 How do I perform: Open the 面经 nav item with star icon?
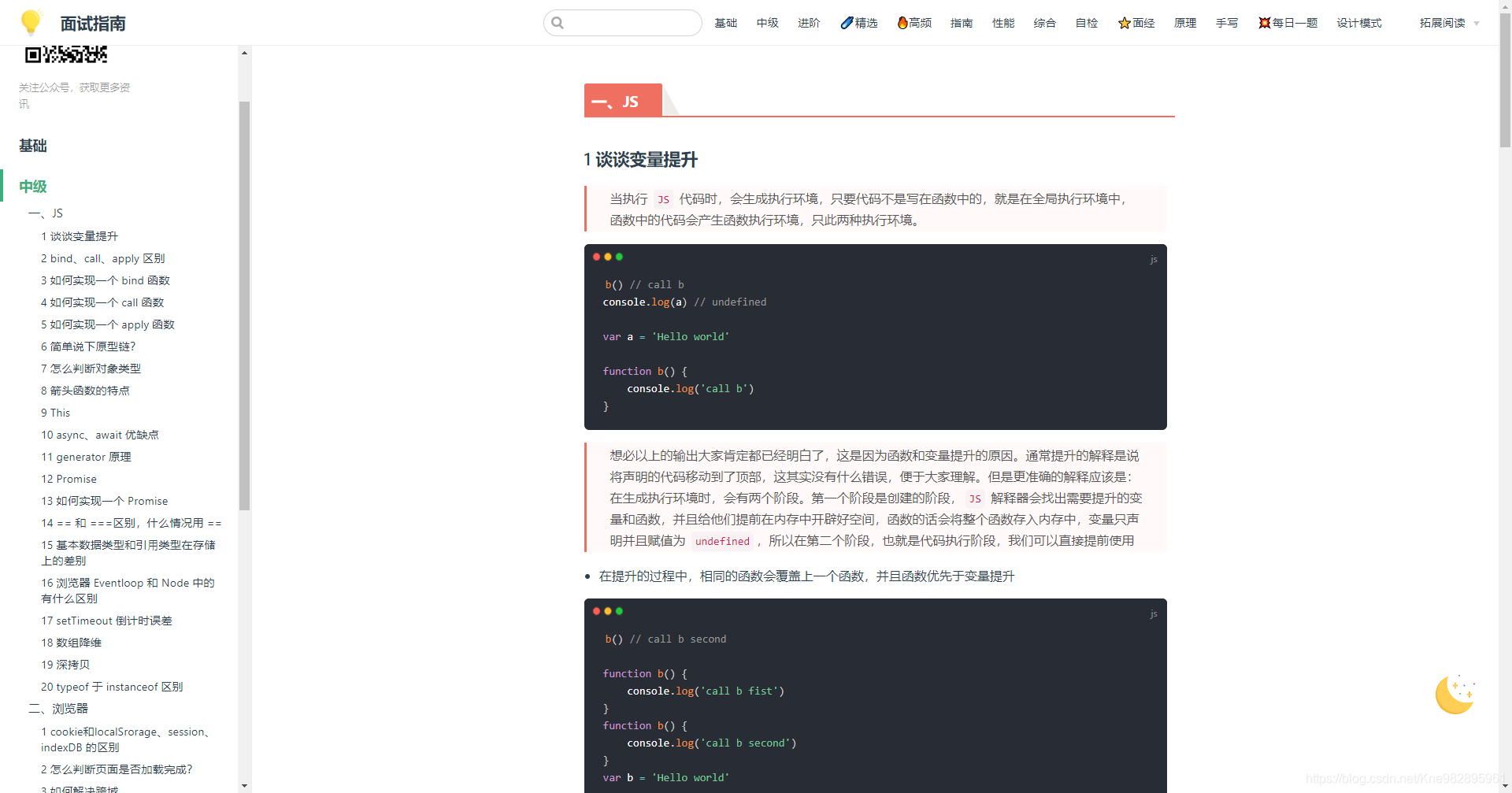pyautogui.click(x=1136, y=23)
